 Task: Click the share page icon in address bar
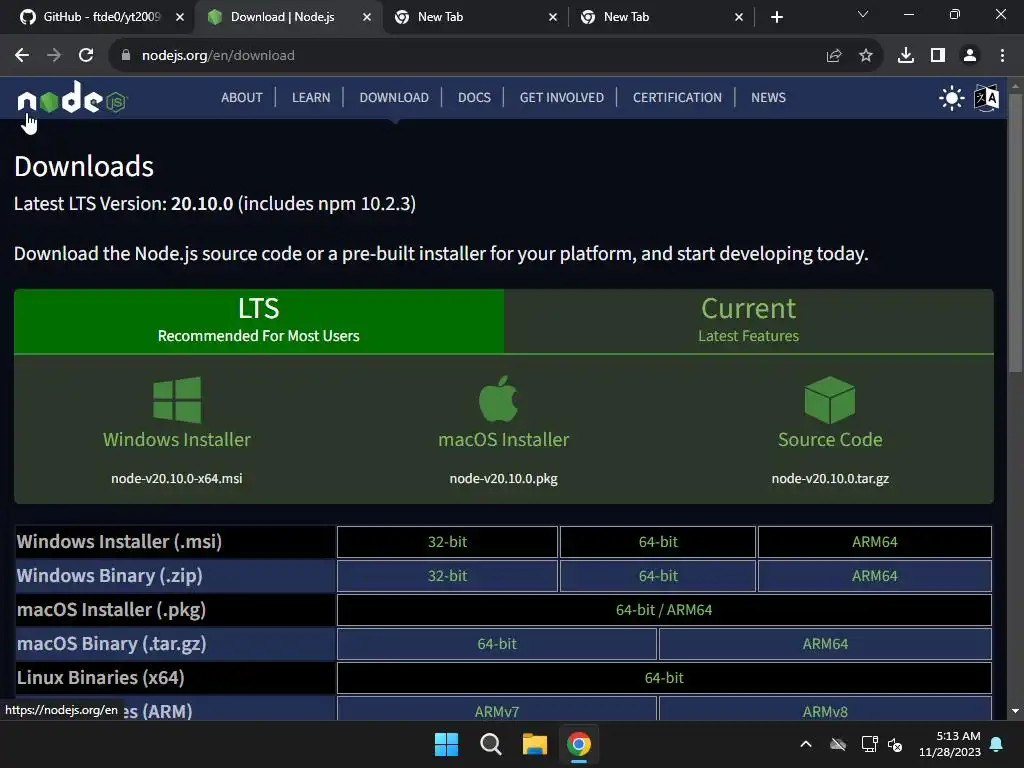pos(834,56)
